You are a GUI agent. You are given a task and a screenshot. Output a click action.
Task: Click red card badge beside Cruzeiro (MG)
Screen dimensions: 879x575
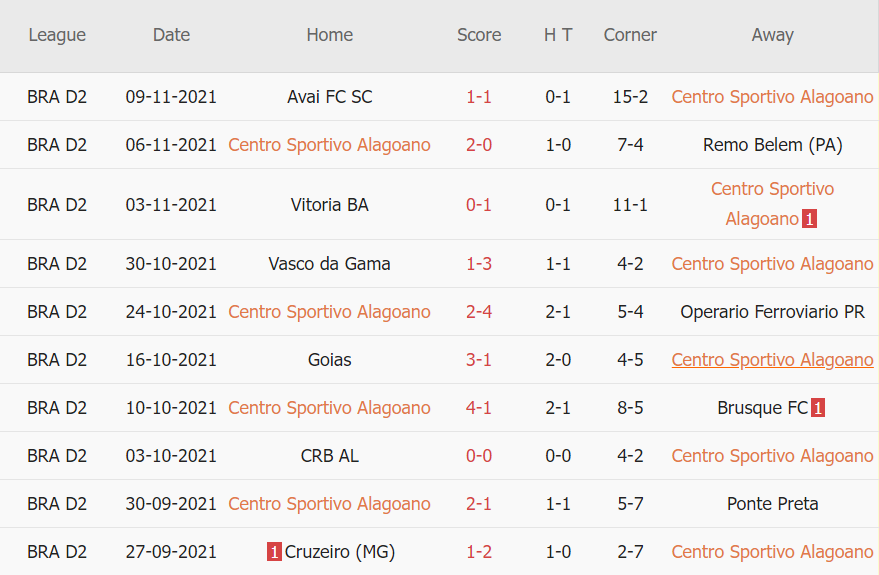[x=274, y=552]
